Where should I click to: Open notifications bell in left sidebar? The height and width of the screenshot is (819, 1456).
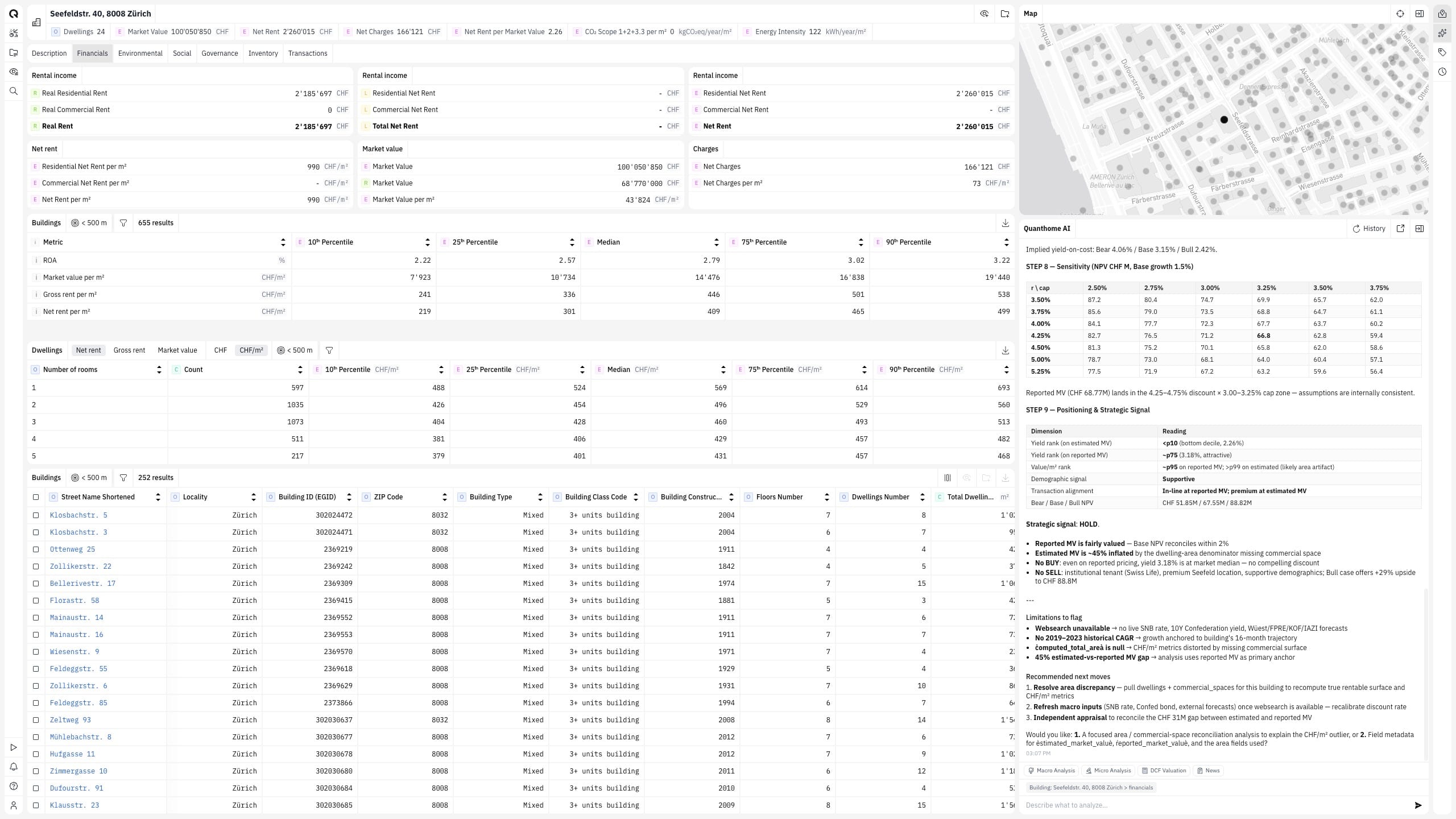click(x=14, y=767)
